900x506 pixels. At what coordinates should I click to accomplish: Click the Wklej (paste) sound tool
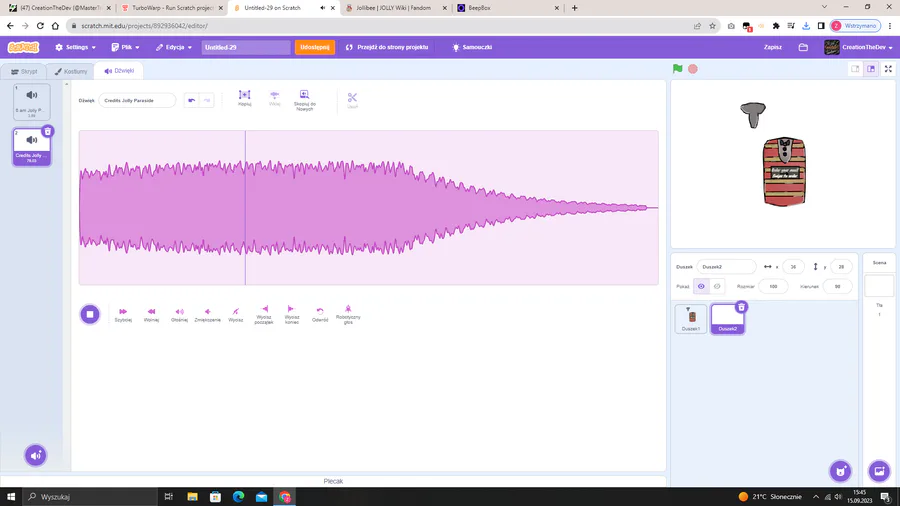pyautogui.click(x=274, y=98)
